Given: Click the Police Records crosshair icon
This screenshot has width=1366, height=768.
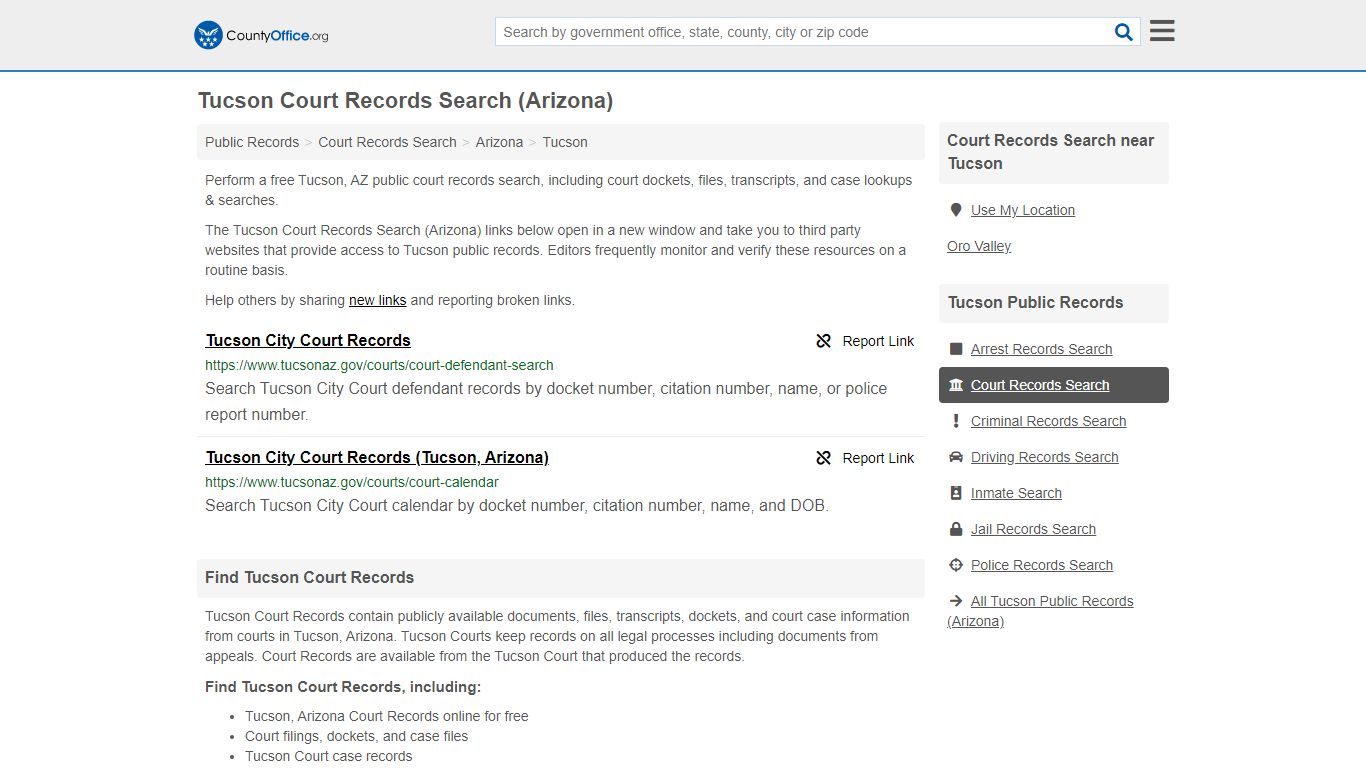Looking at the screenshot, I should (956, 565).
